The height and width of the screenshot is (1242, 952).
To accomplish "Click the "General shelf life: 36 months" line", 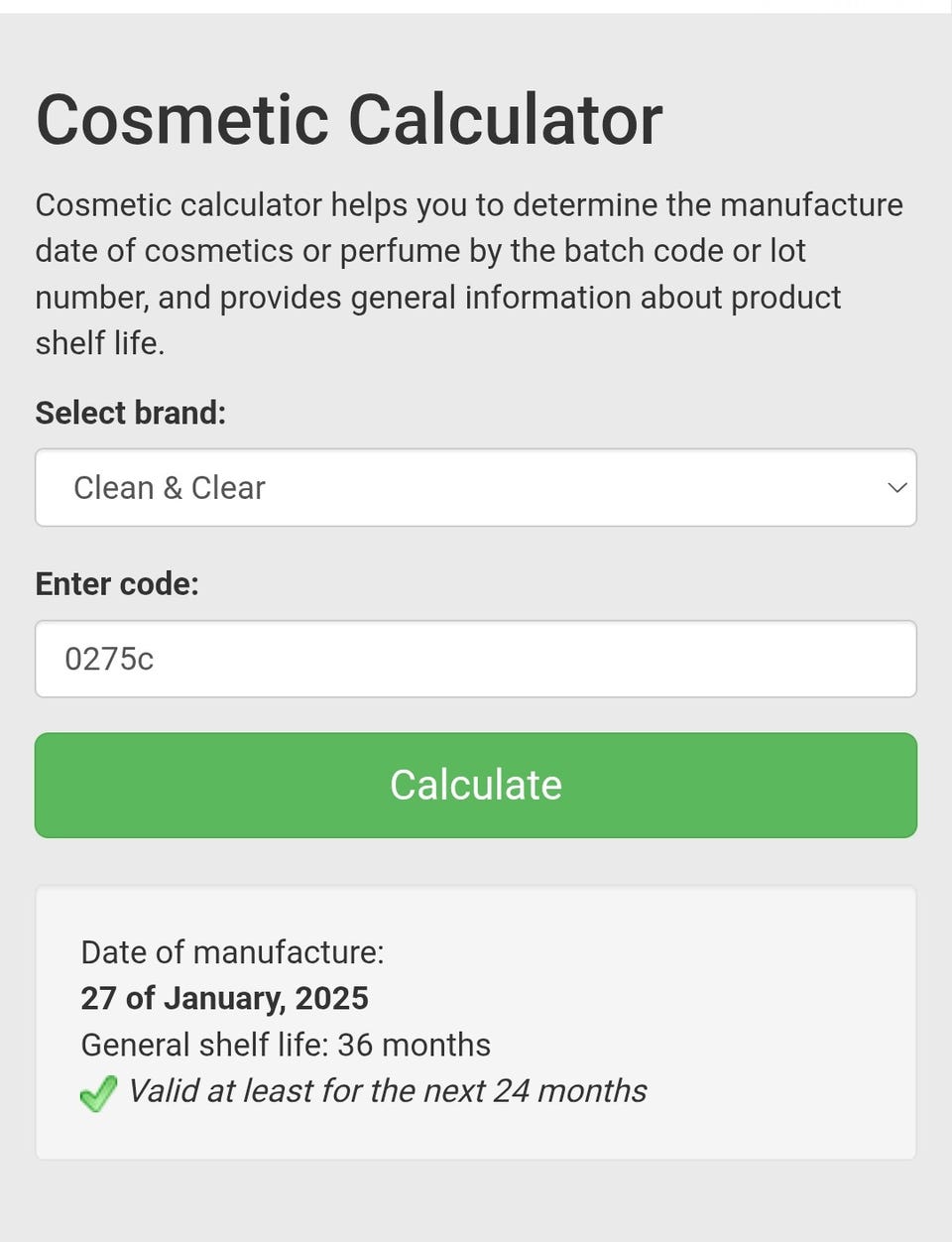I will coord(285,1045).
